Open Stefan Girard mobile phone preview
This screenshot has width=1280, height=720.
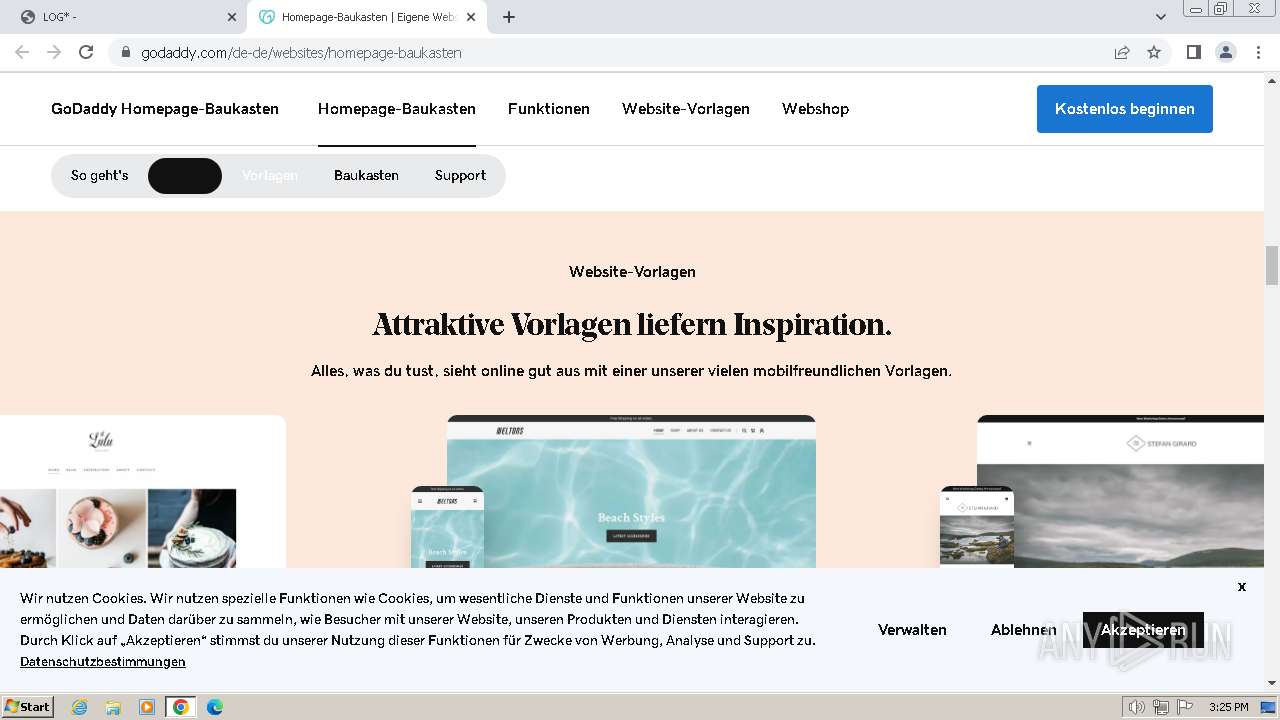click(x=977, y=527)
